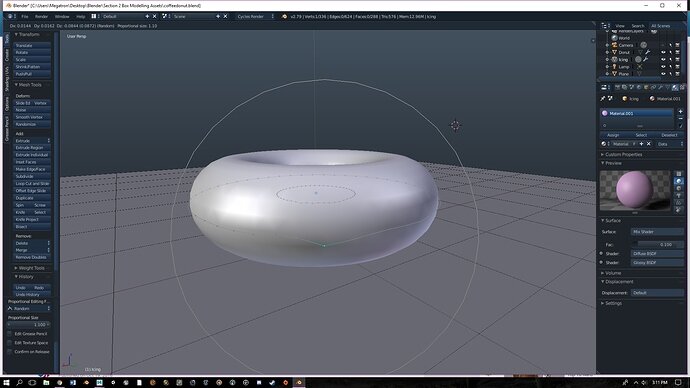Image resolution: width=690 pixels, height=388 pixels.
Task: Enable Confirm on Release checkbox
Action: click(10, 351)
